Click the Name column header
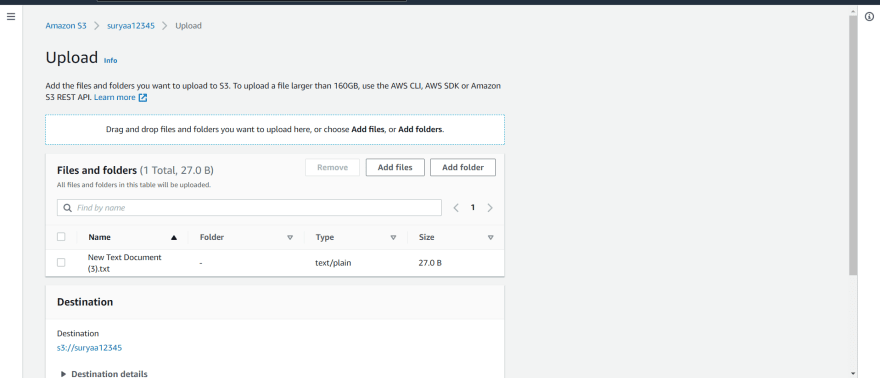Screen dimensions: 880x378 (x=99, y=237)
